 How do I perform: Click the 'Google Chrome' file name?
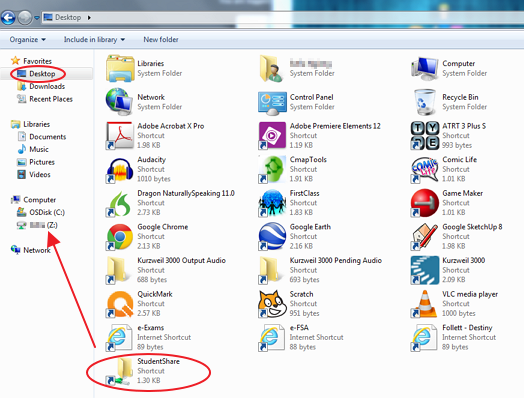point(163,227)
